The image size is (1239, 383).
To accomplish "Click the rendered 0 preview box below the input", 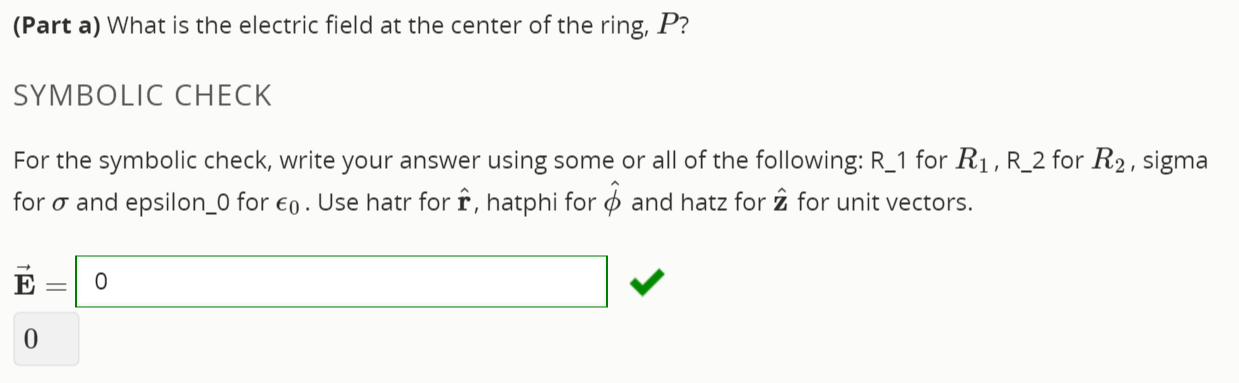I will (x=46, y=339).
